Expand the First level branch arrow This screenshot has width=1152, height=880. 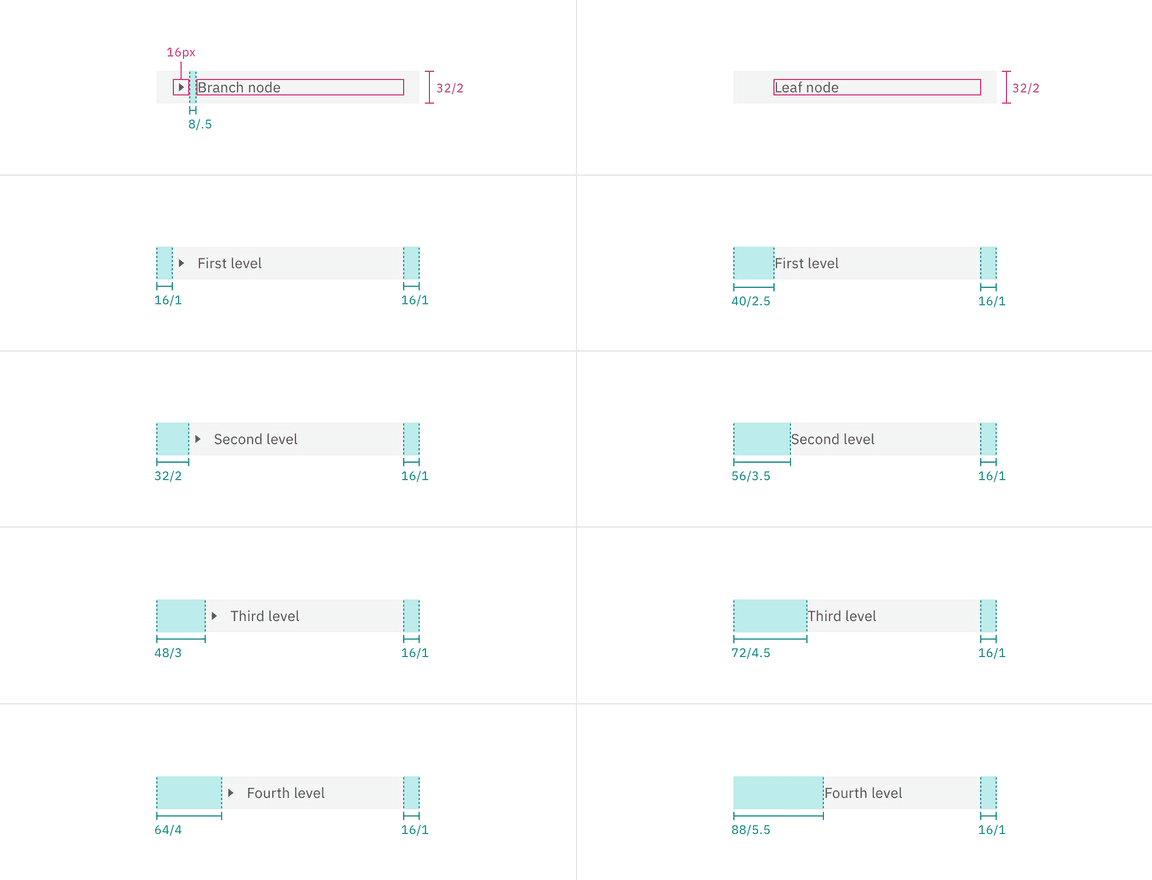[x=181, y=263]
